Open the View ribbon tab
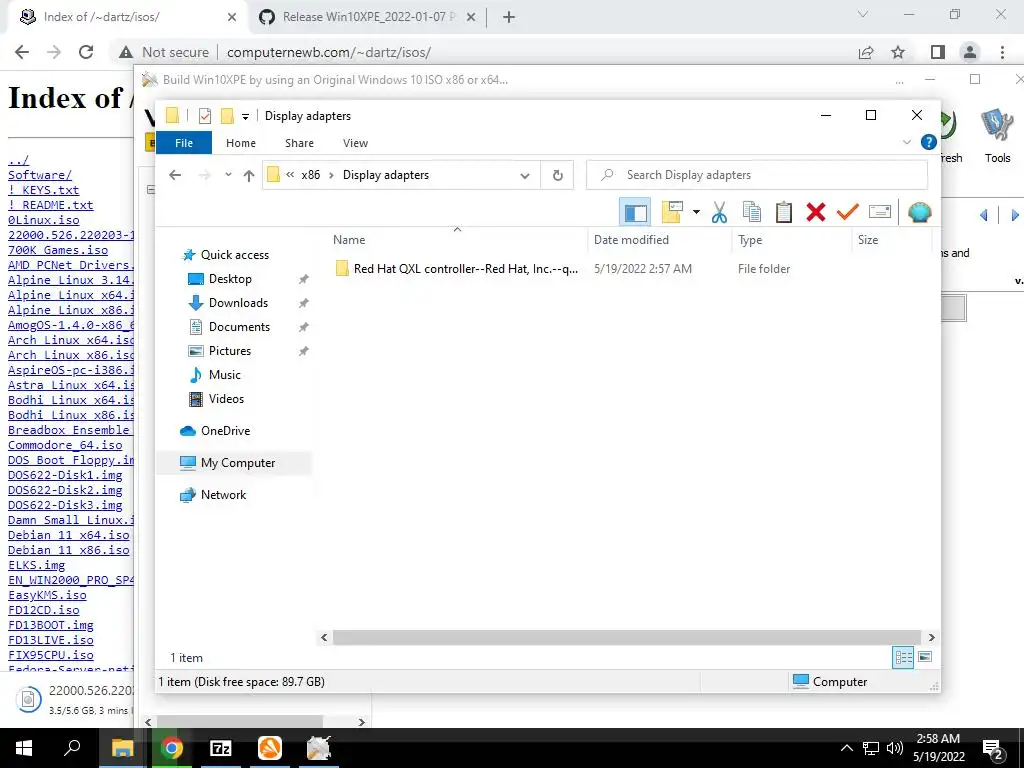 click(x=355, y=143)
